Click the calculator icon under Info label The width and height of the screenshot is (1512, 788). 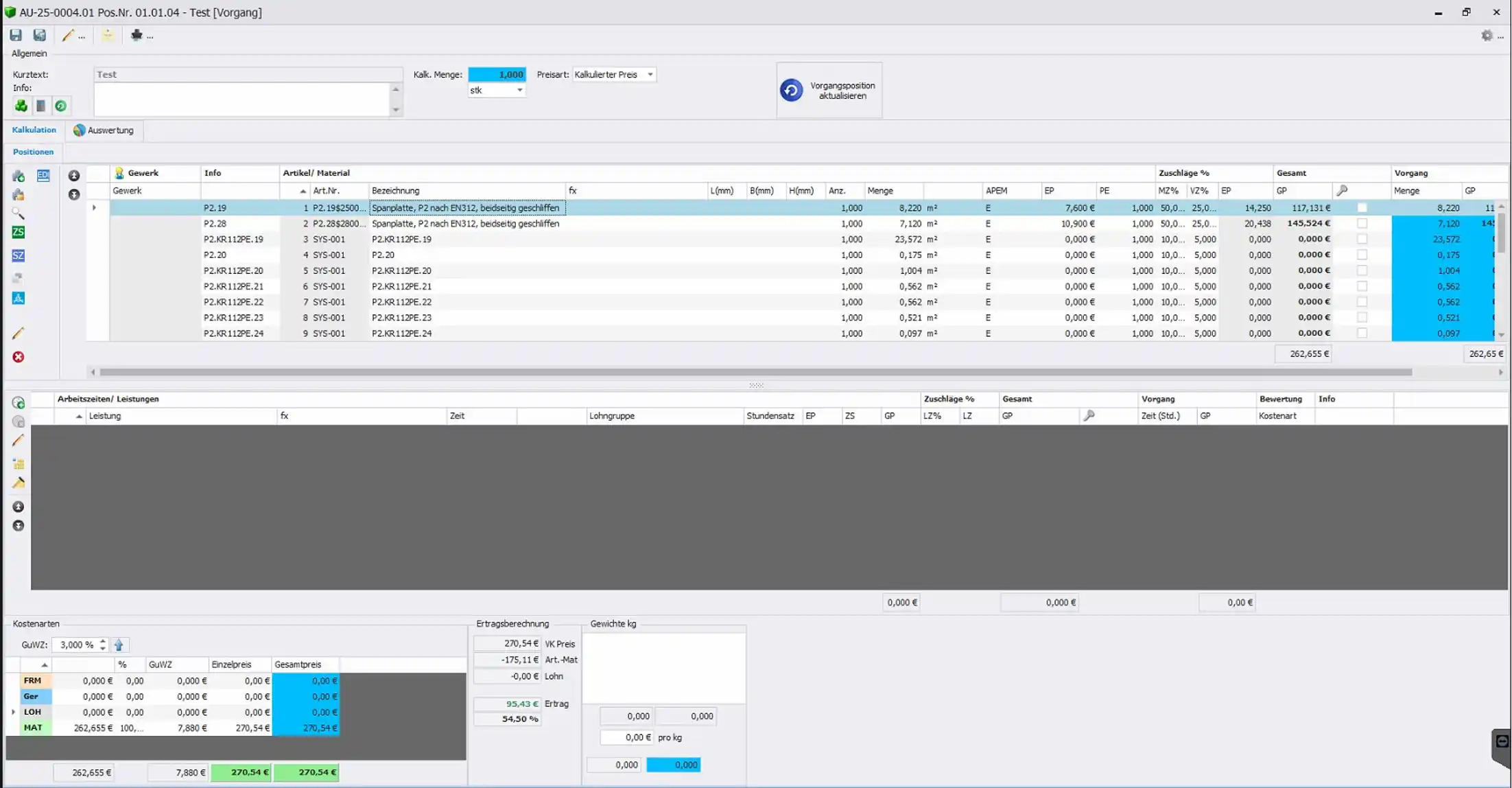(41, 106)
